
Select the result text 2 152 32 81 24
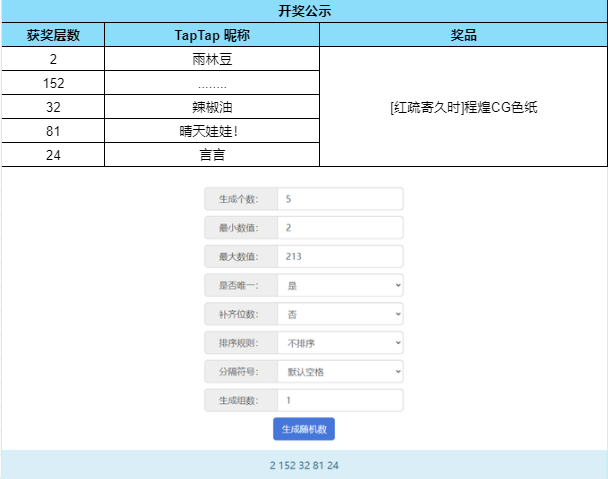pyautogui.click(x=304, y=465)
